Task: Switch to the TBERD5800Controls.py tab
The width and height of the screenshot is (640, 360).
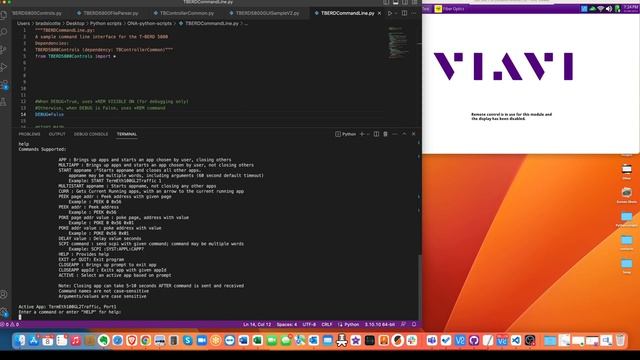Action: [x=37, y=13]
